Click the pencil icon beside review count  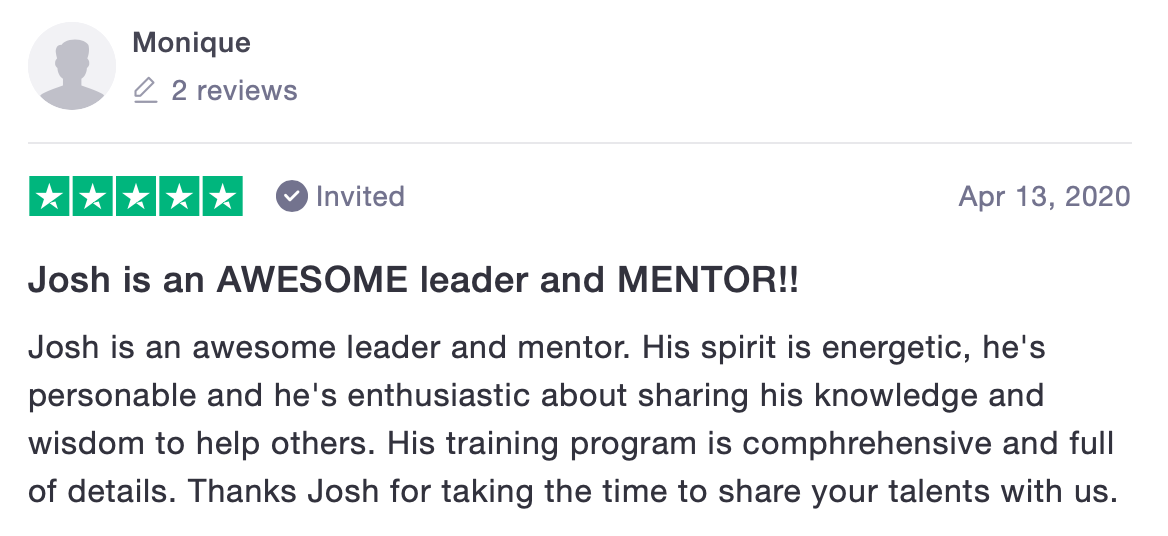pos(145,91)
